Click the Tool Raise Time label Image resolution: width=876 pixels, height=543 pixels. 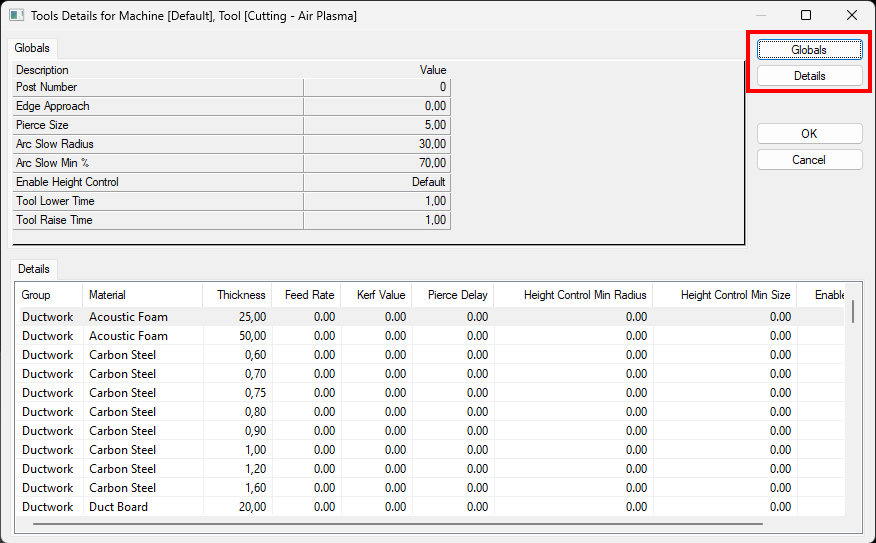54,220
